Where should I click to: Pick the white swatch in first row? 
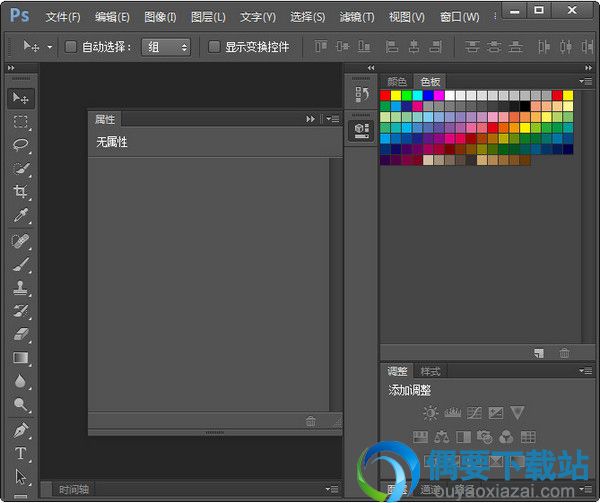click(x=450, y=95)
